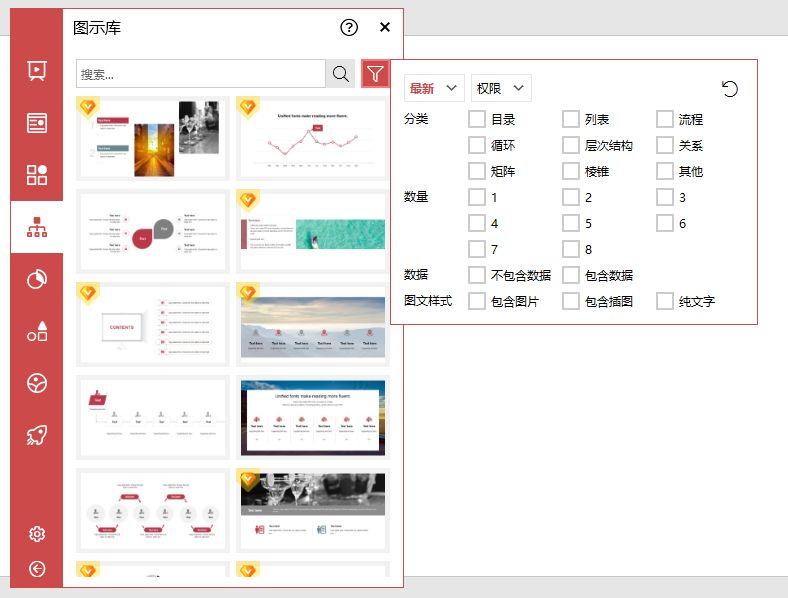
Task: Check the 其他 category box
Action: (664, 171)
